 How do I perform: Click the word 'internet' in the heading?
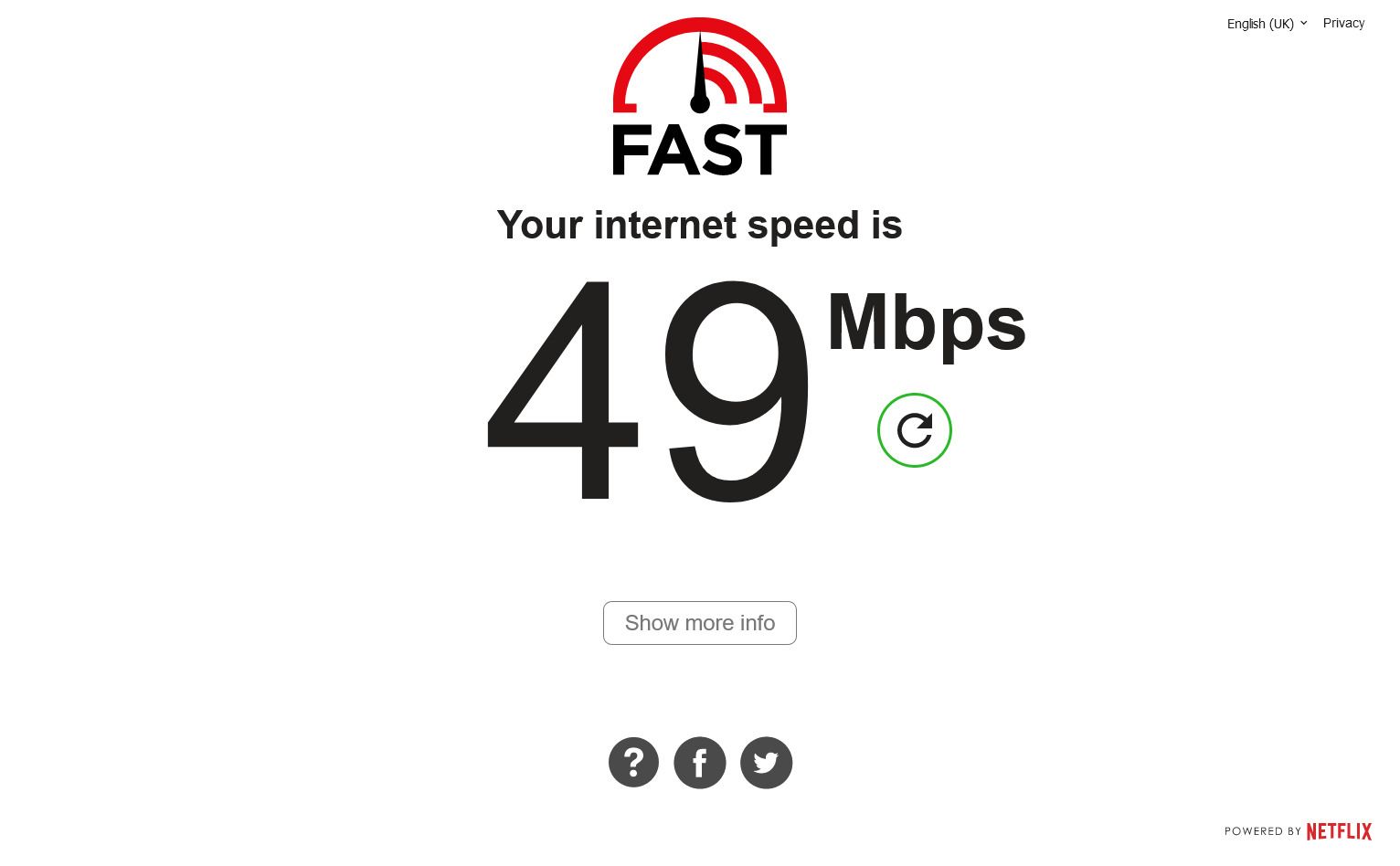tap(664, 225)
